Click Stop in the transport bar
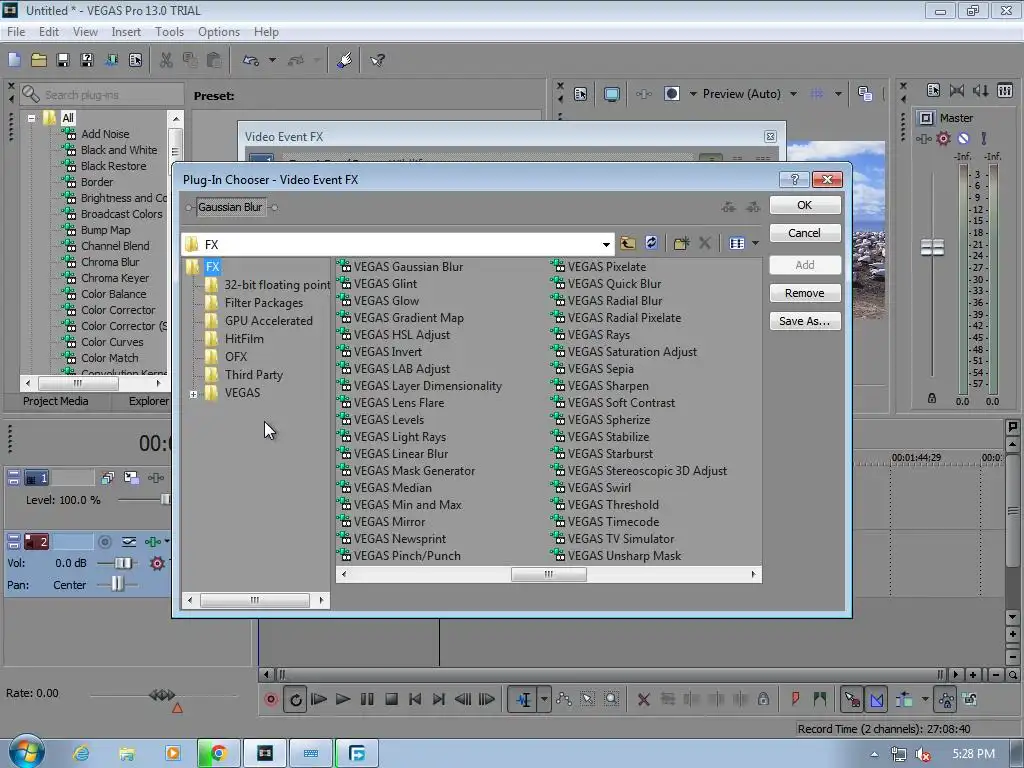 pos(391,699)
